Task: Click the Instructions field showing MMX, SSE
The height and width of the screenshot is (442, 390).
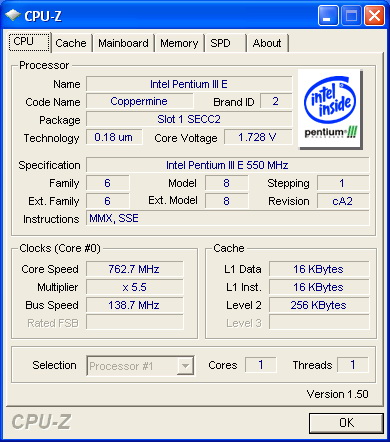Action: [228, 218]
